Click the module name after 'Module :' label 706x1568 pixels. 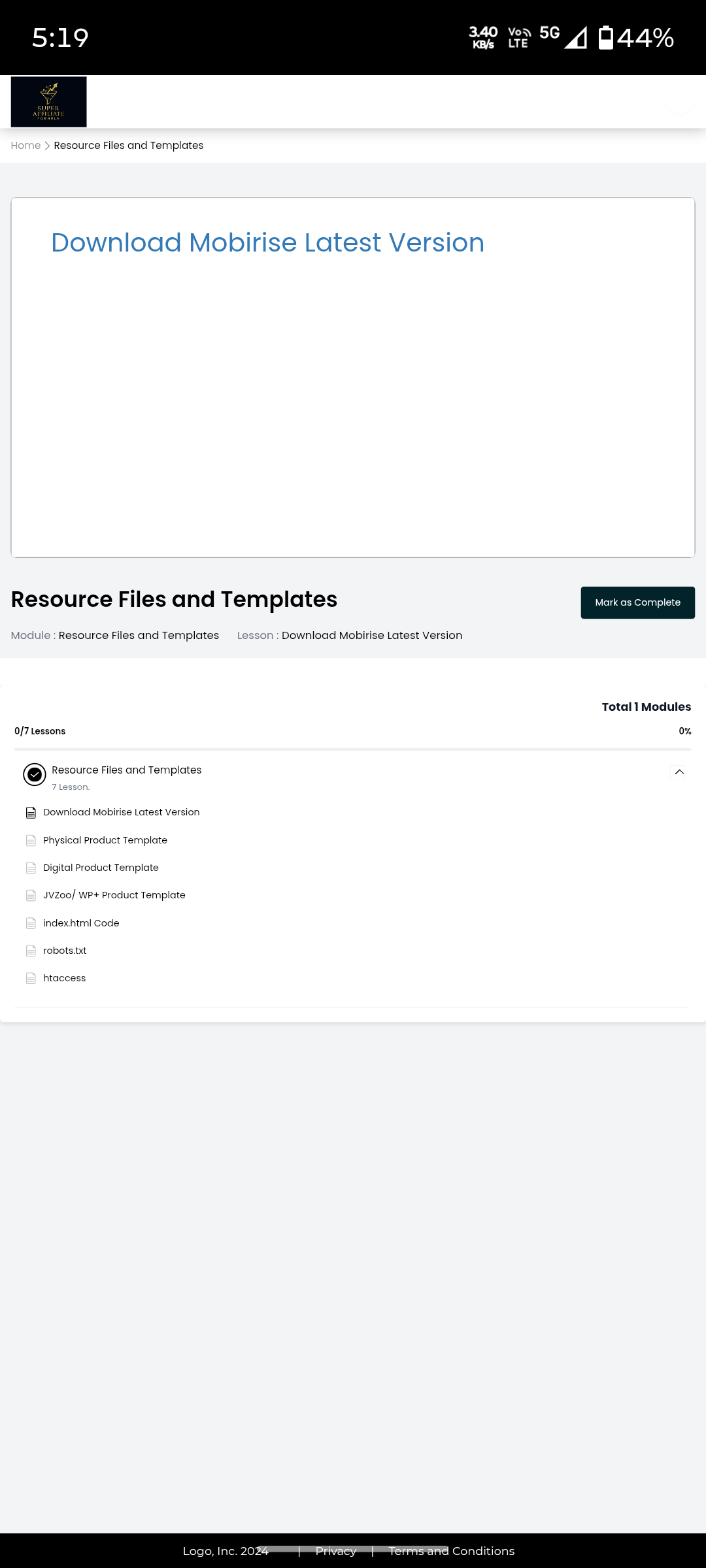pos(139,636)
